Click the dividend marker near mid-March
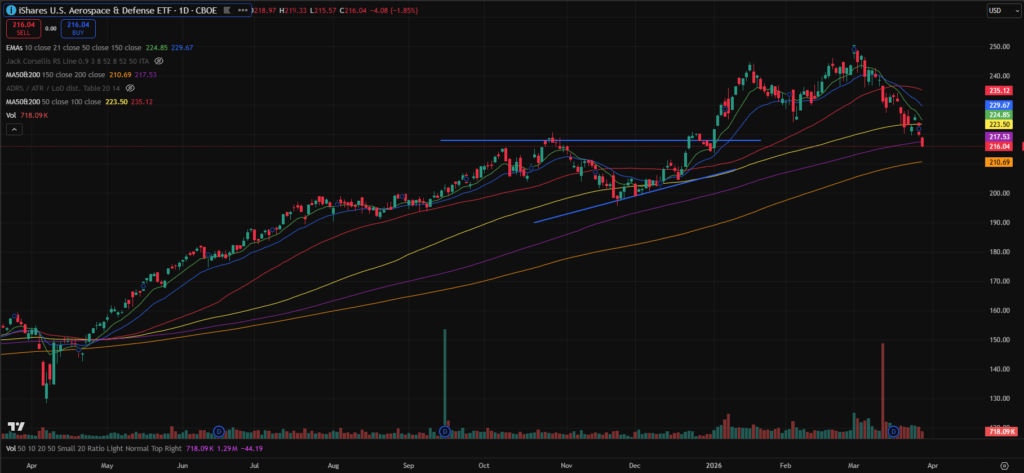 click(x=895, y=431)
